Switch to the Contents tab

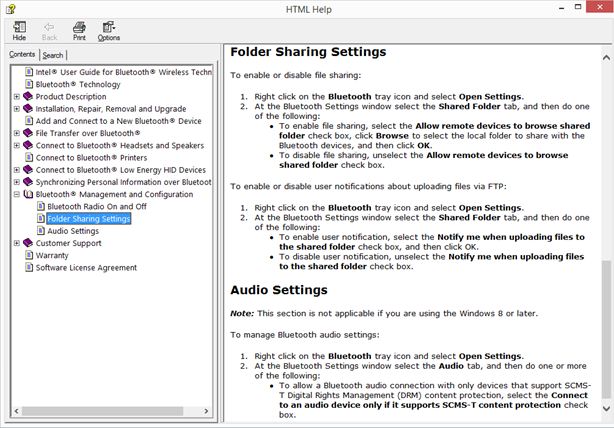pos(22,54)
